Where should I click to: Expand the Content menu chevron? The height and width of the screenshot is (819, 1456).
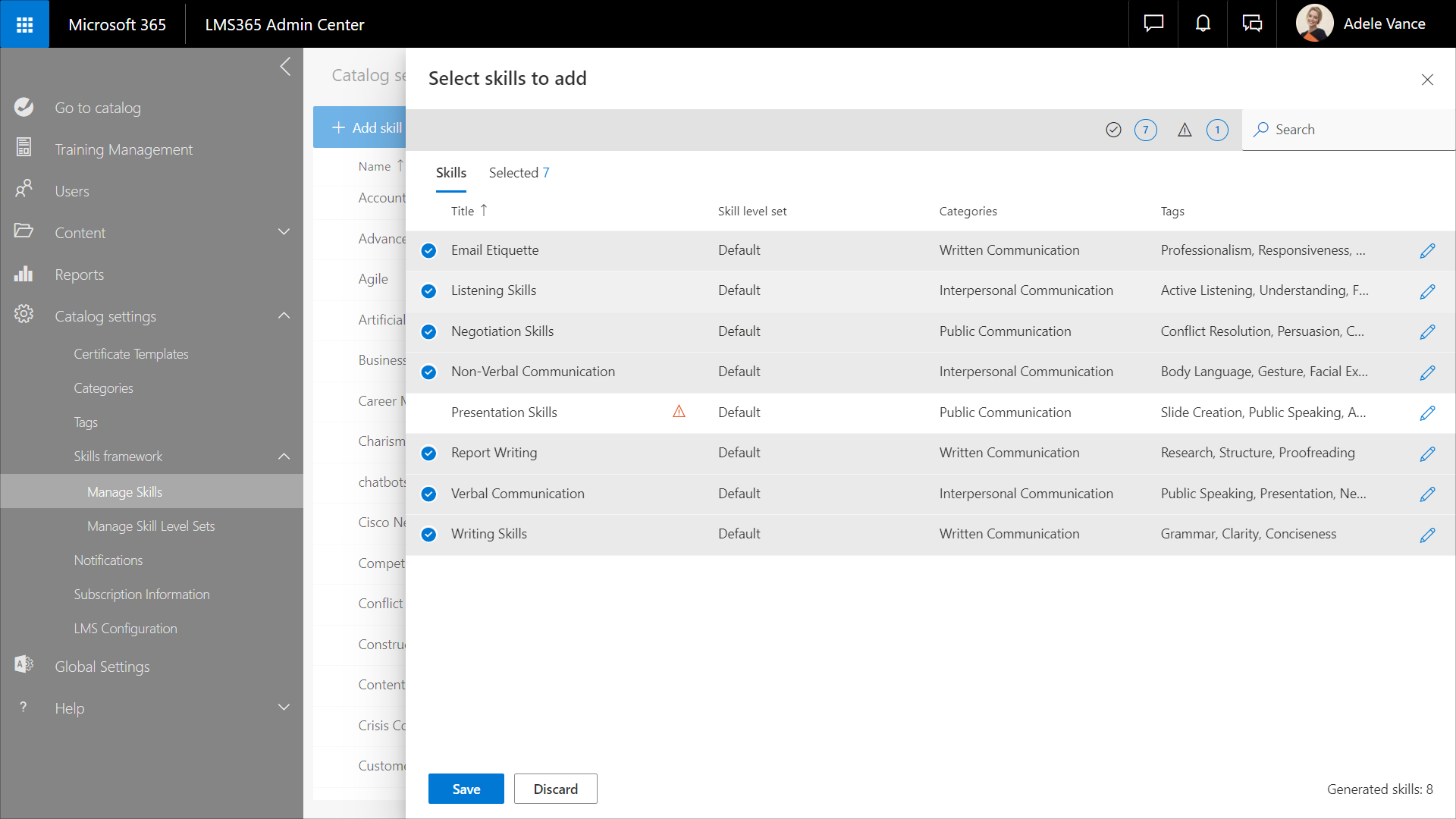pos(284,232)
